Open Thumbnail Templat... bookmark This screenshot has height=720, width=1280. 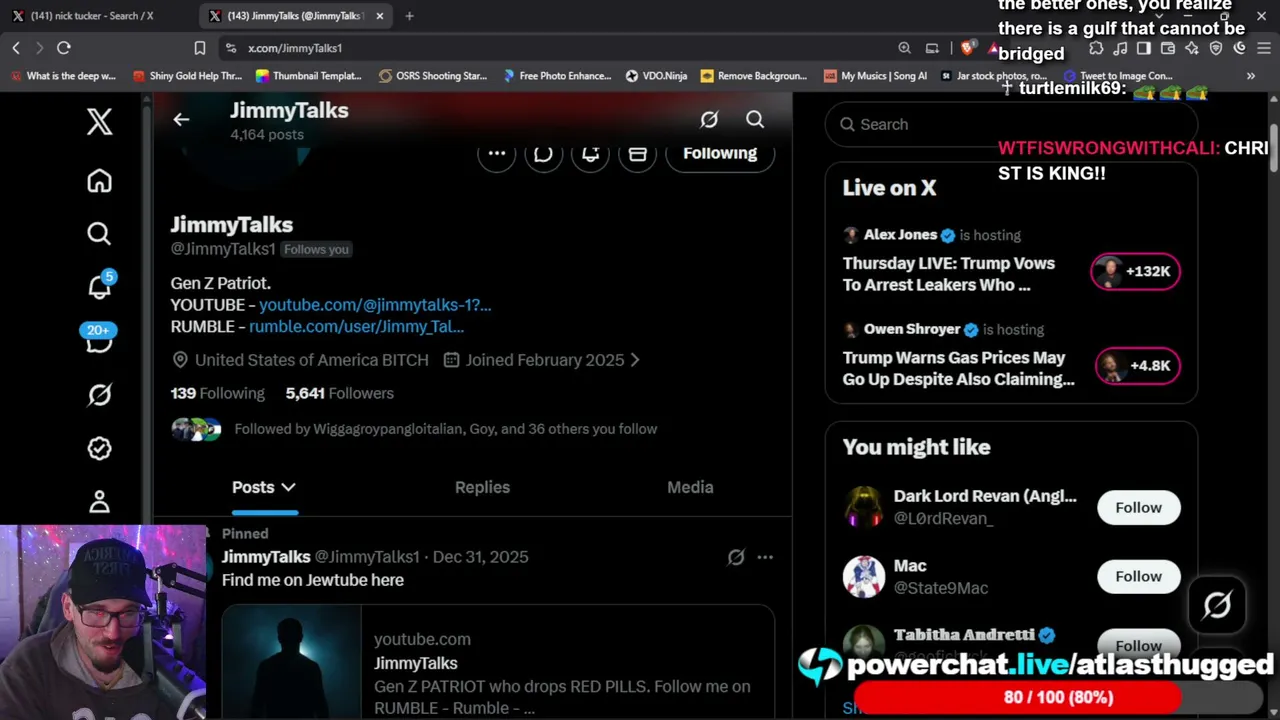[309, 76]
